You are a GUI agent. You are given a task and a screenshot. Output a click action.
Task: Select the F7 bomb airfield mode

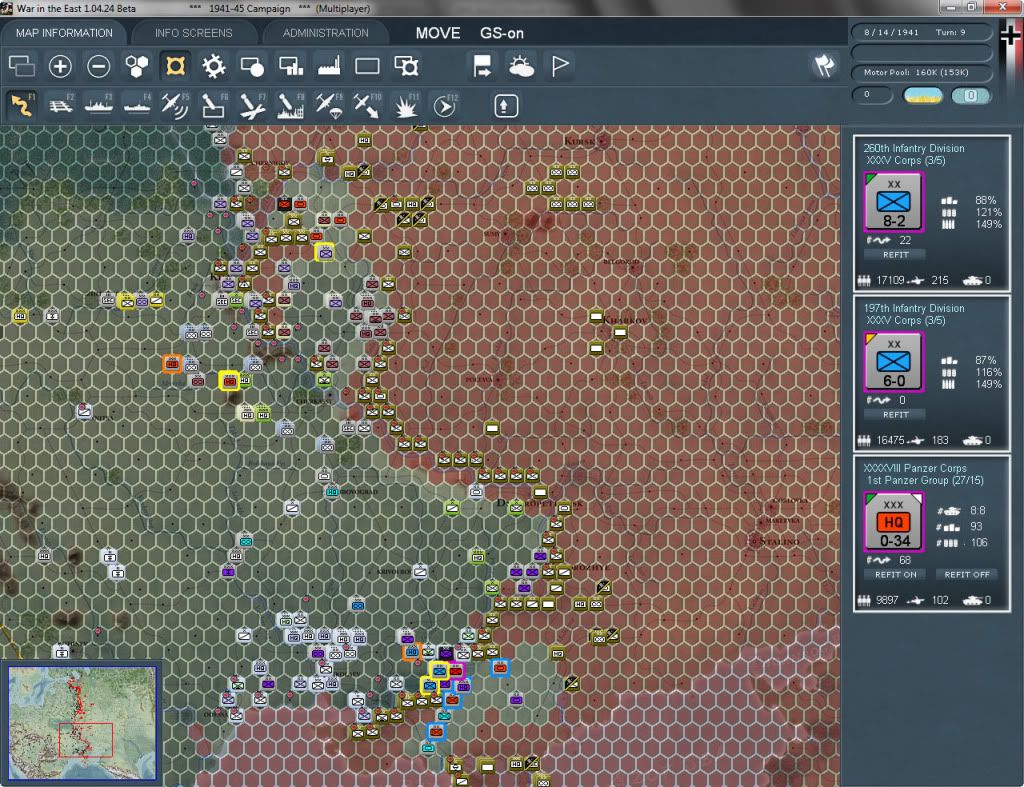click(252, 106)
